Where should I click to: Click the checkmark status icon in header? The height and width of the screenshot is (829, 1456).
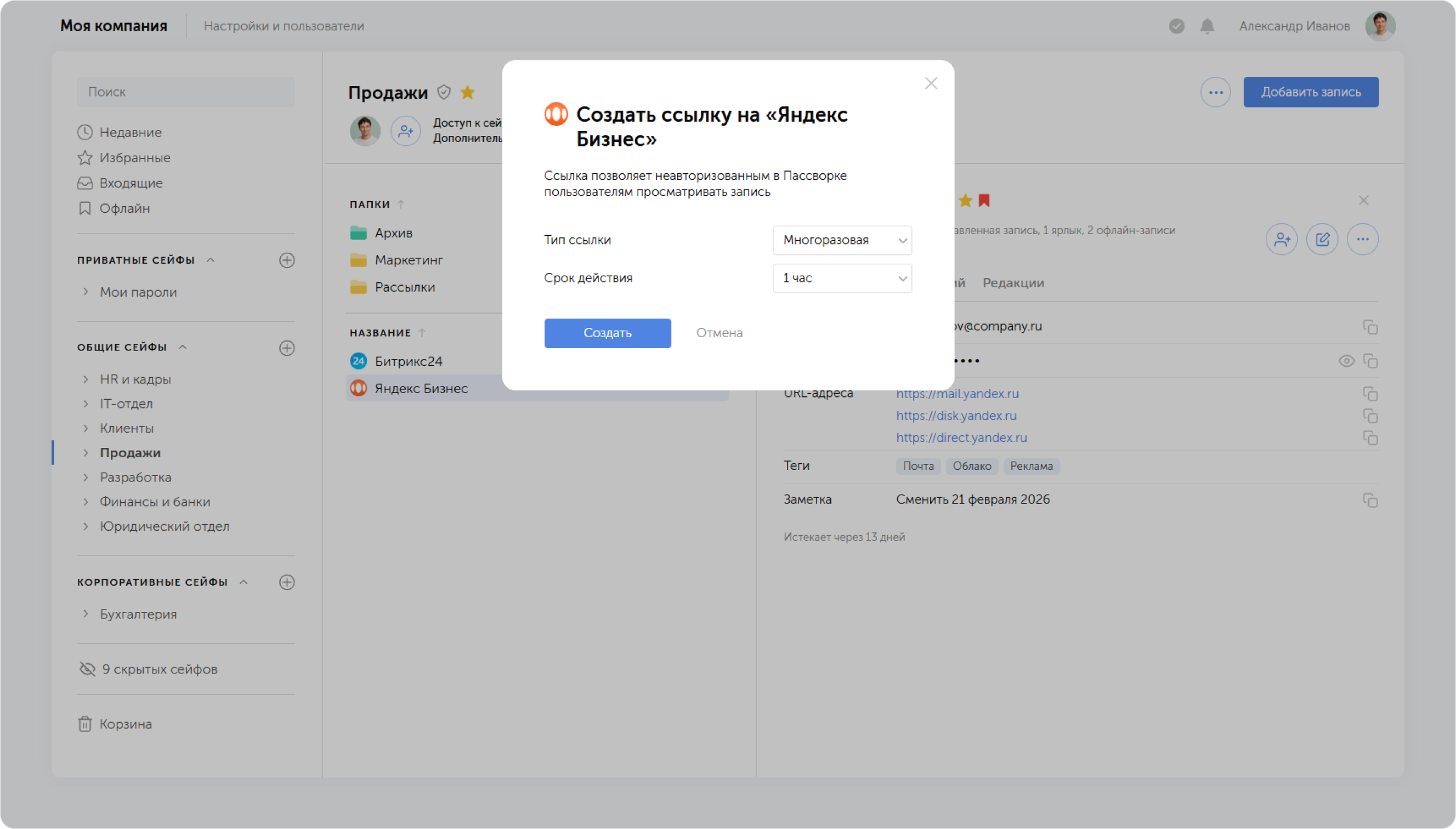tap(1176, 26)
